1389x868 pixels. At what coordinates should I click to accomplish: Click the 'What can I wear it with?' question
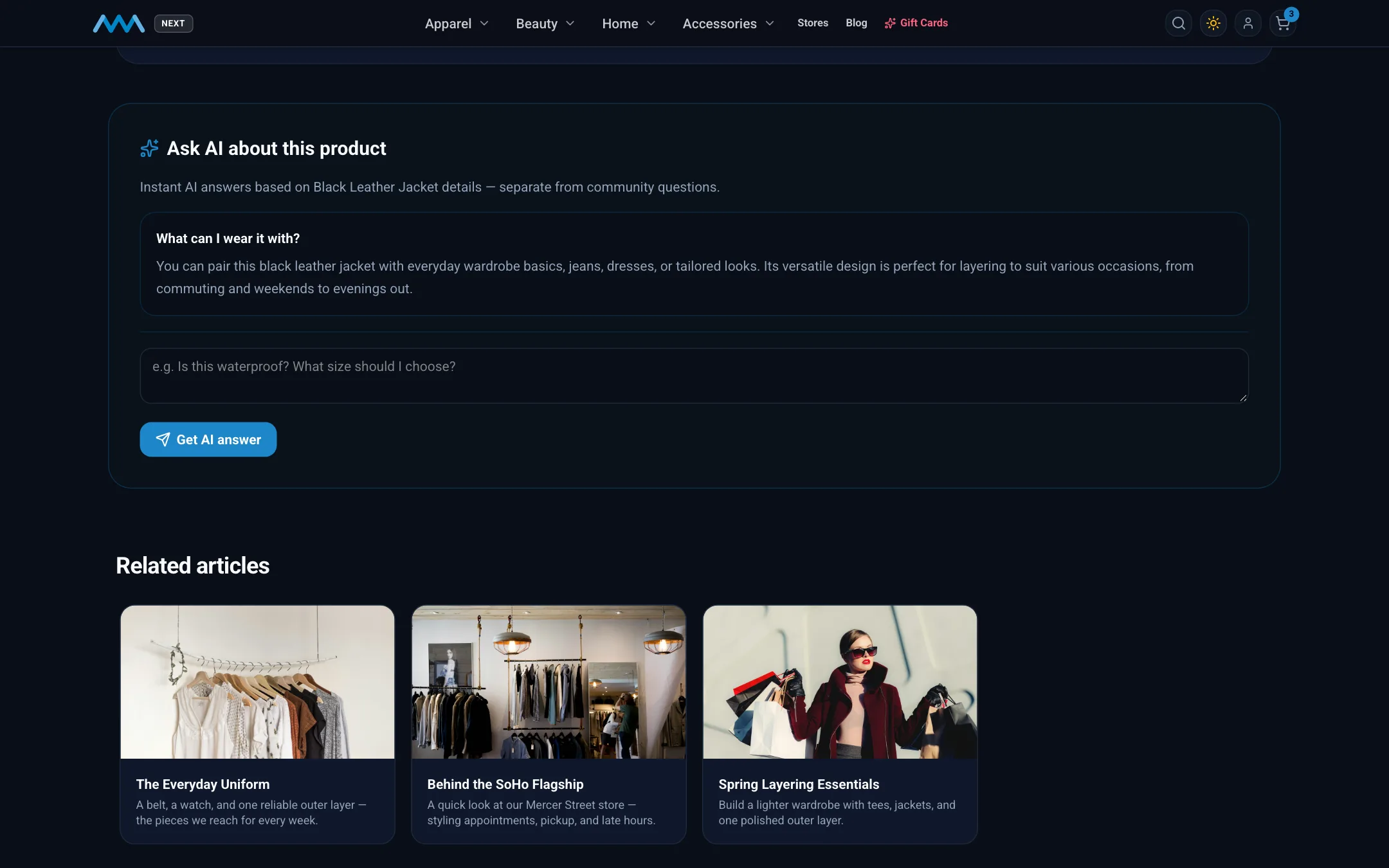pyautogui.click(x=228, y=239)
